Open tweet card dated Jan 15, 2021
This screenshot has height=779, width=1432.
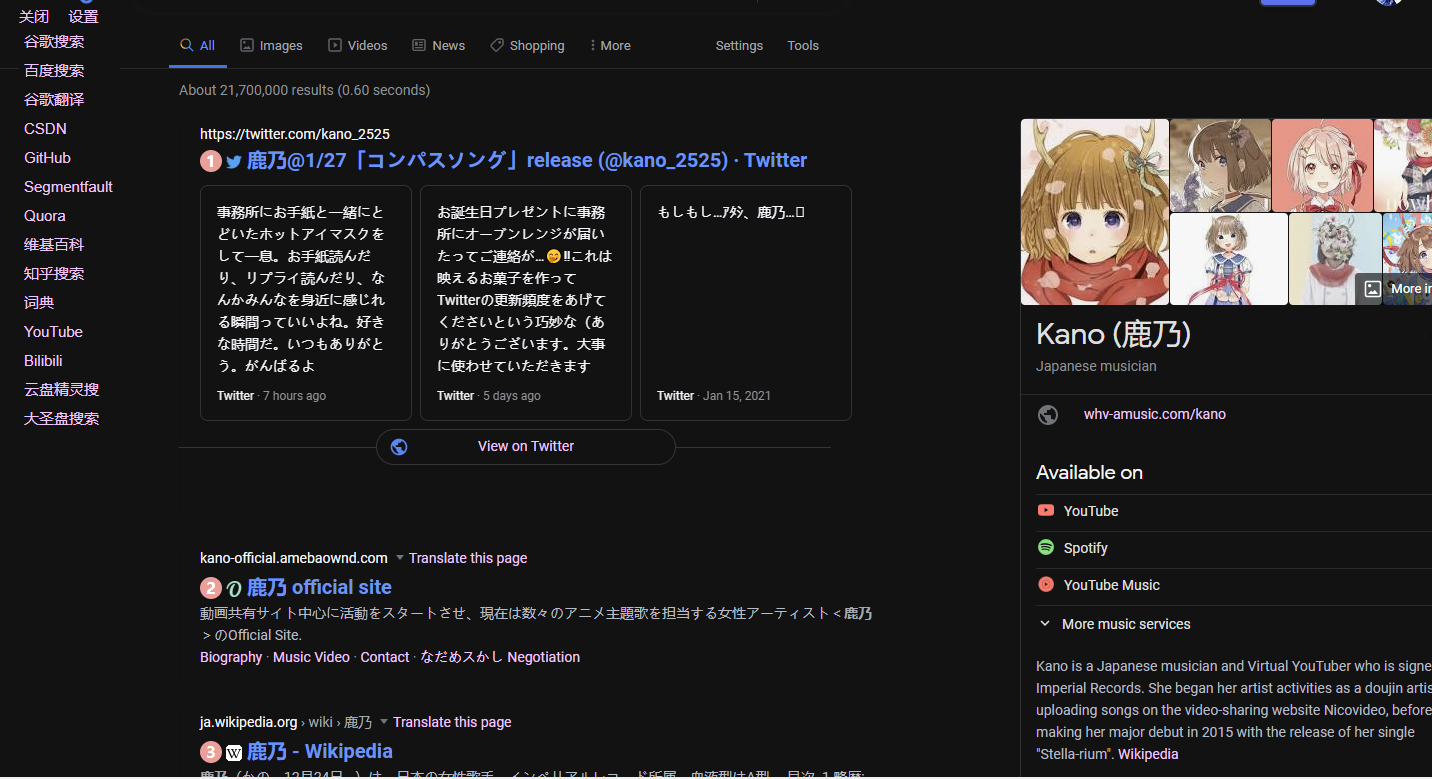(746, 303)
